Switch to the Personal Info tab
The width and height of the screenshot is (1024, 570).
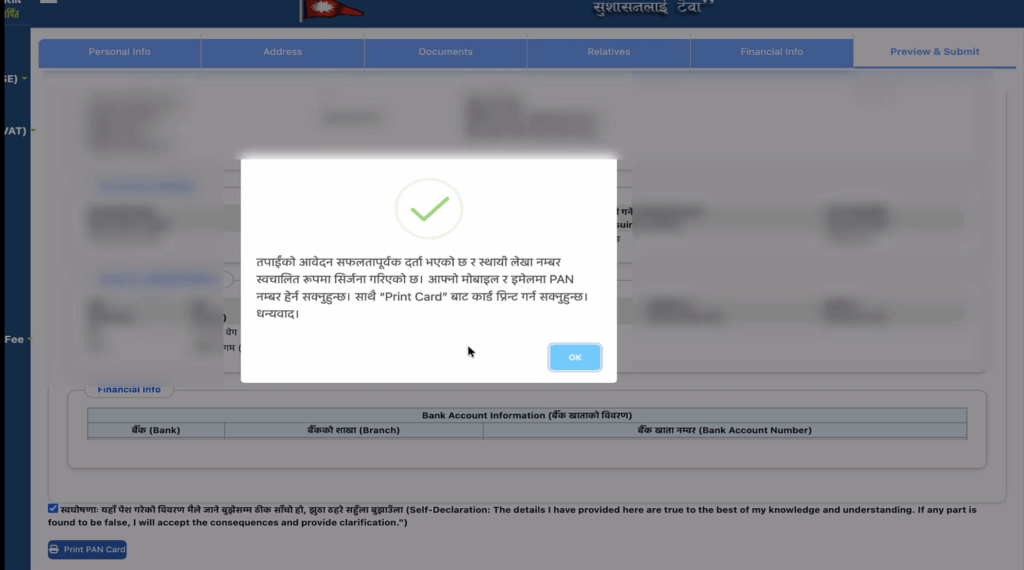point(119,52)
